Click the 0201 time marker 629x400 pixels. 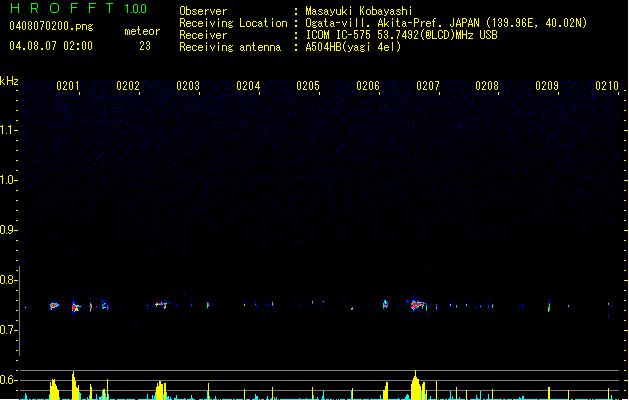coord(68,86)
